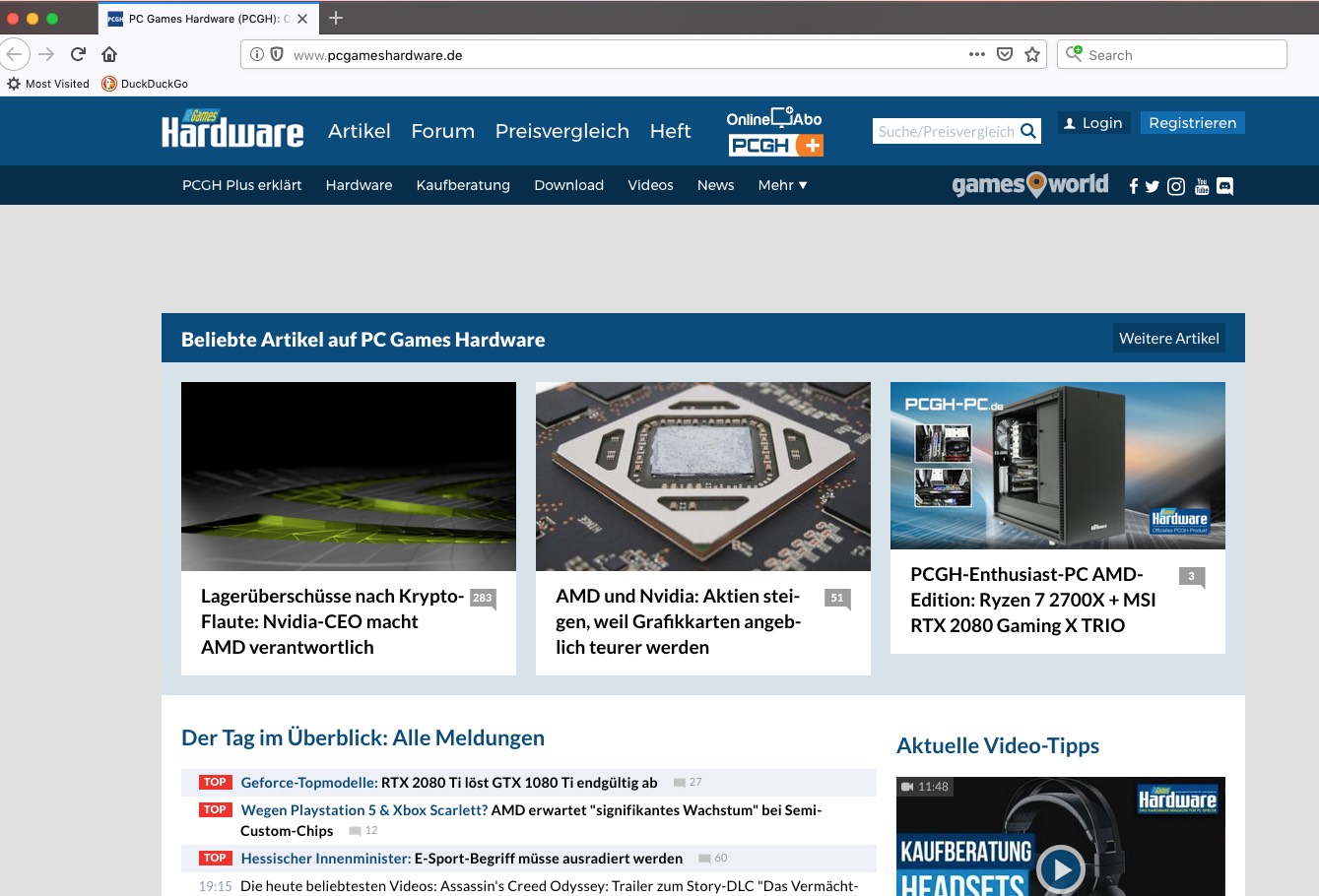
Task: Open Hessischer Innenminister E-Sport news
Action: pyautogui.click(x=462, y=859)
